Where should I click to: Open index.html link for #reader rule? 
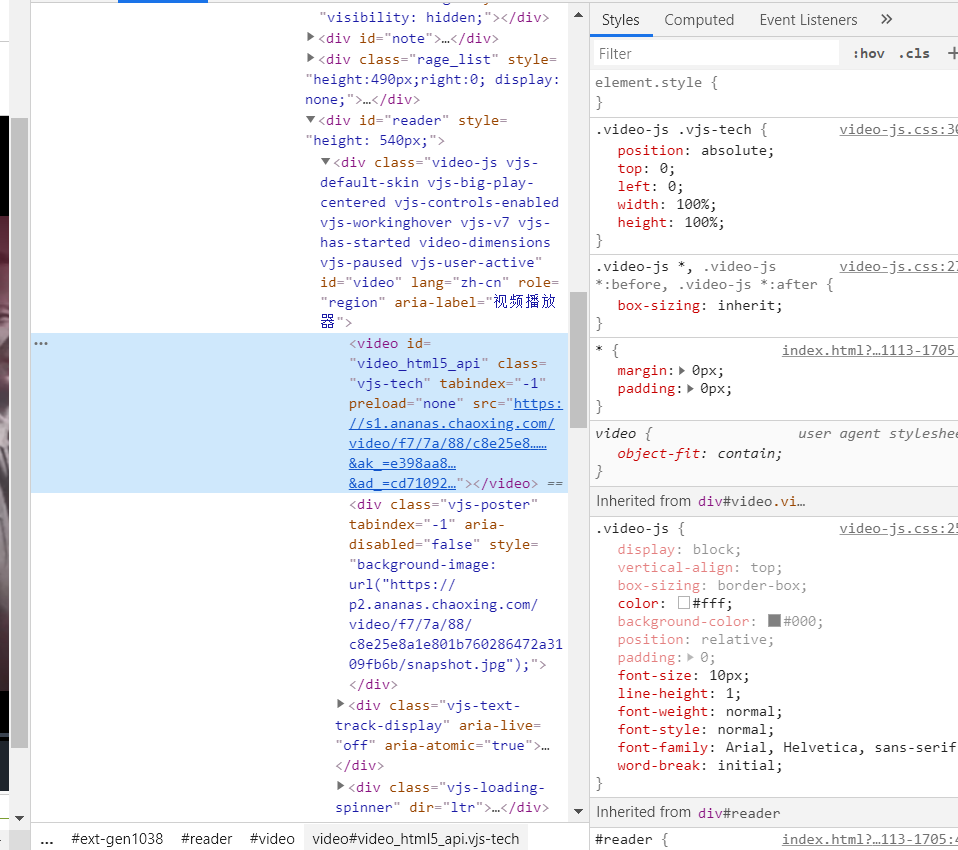tap(869, 840)
